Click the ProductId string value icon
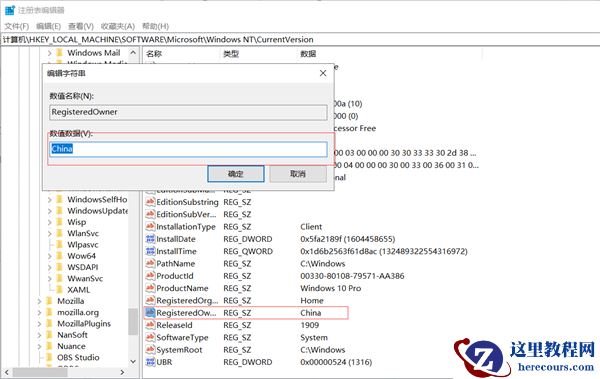600x379 pixels. click(x=150, y=276)
